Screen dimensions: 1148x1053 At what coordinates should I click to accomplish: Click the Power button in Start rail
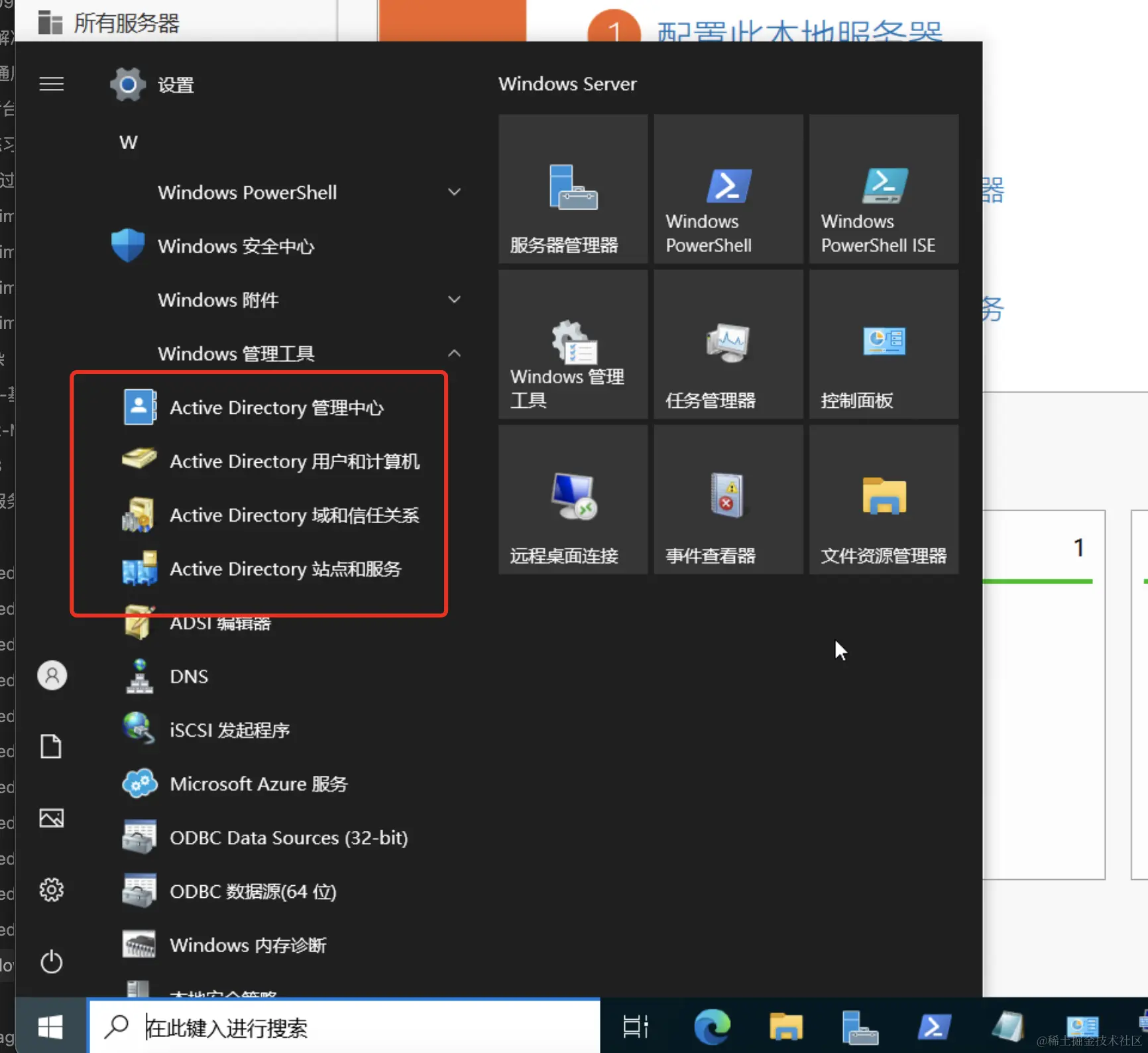click(52, 961)
